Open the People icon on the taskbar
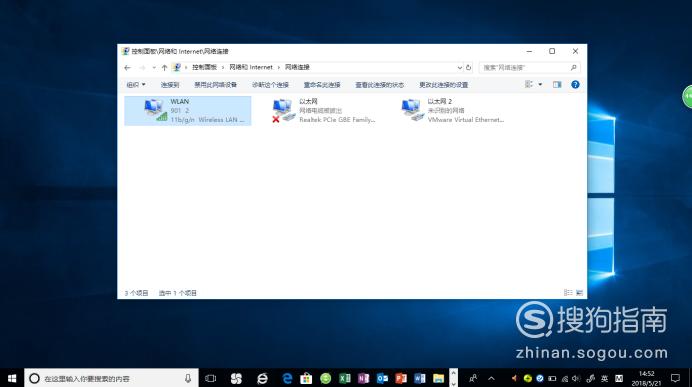692x387 pixels. [473, 378]
